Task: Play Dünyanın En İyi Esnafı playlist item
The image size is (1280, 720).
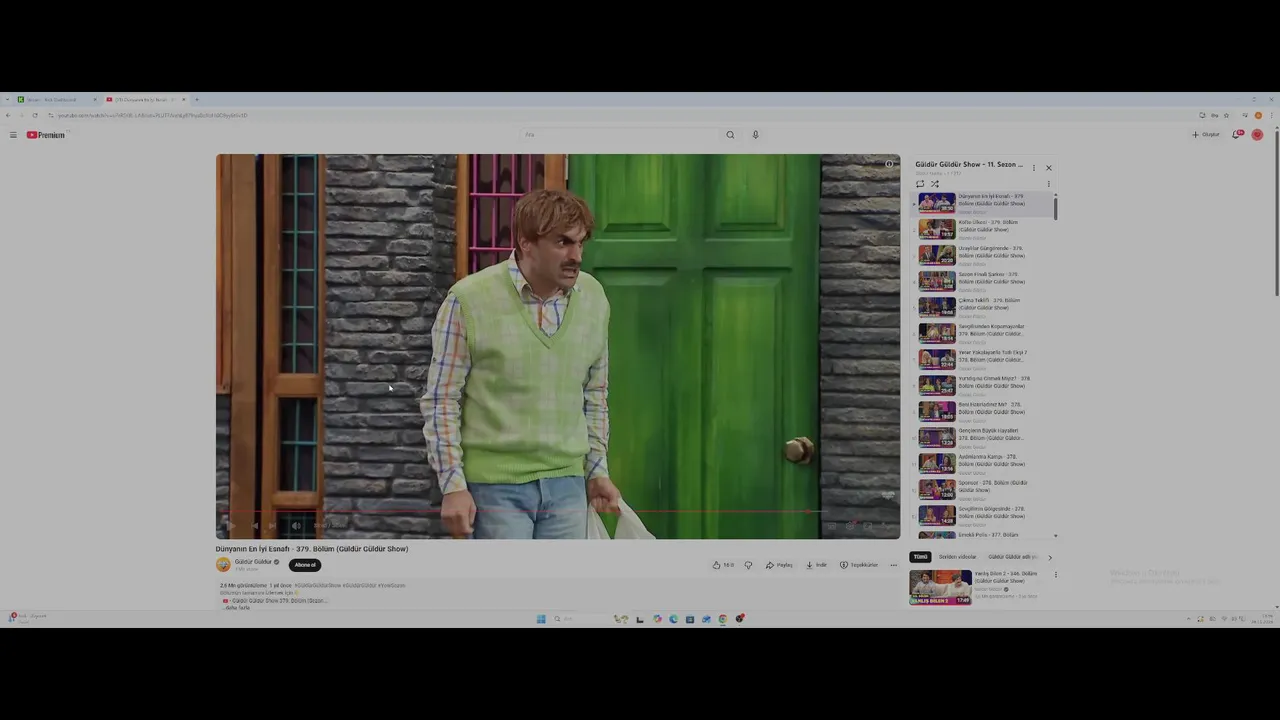Action: pos(984,203)
